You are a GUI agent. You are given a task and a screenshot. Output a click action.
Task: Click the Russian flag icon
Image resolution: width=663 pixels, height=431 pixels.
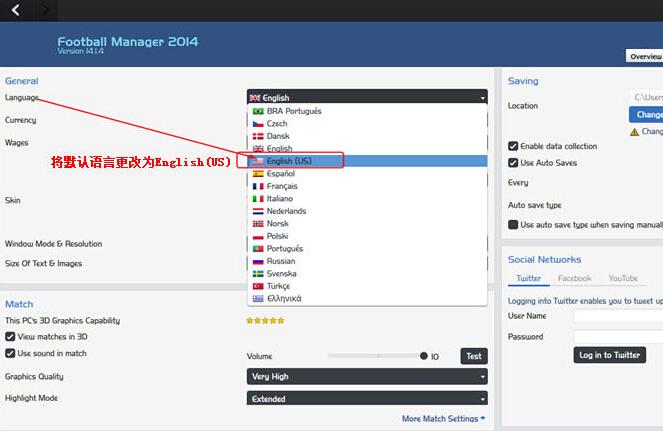(258, 261)
